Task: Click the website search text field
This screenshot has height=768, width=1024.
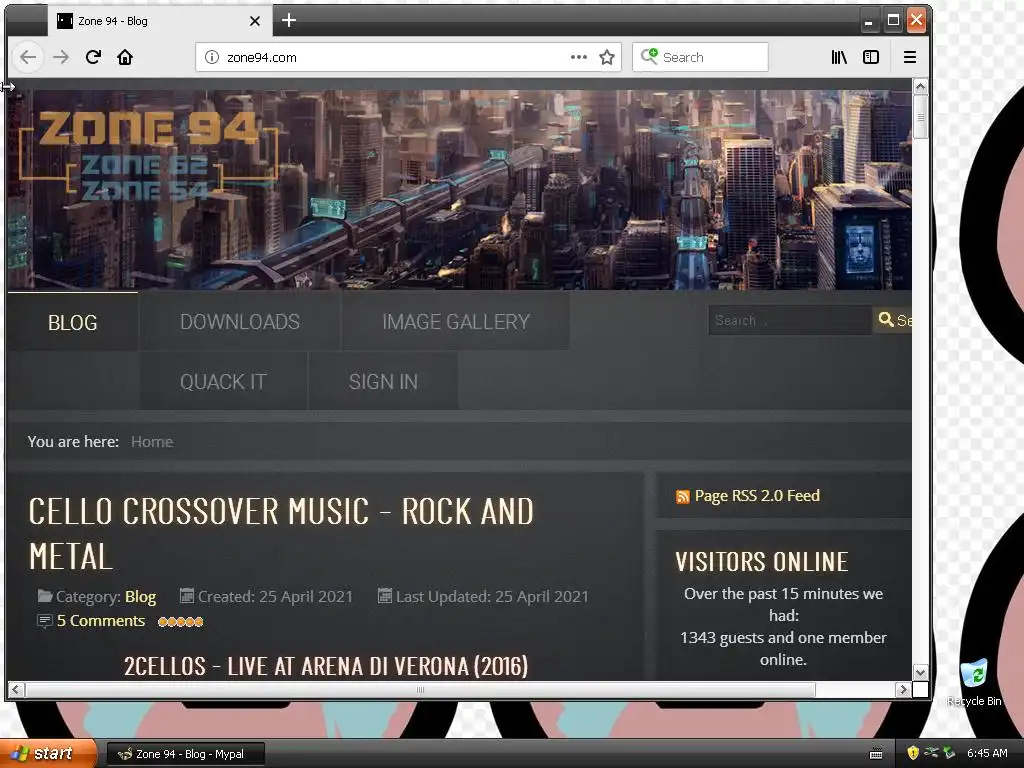Action: point(790,321)
